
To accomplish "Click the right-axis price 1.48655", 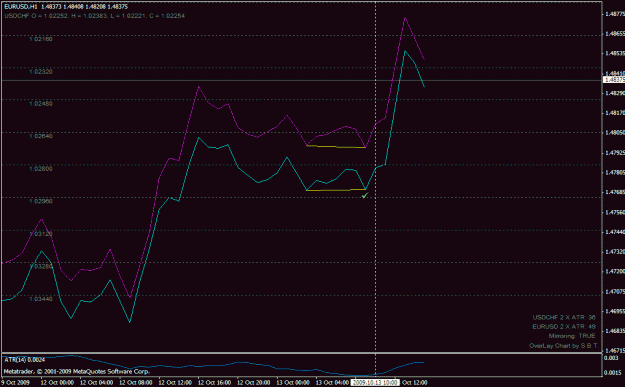I will [x=615, y=34].
